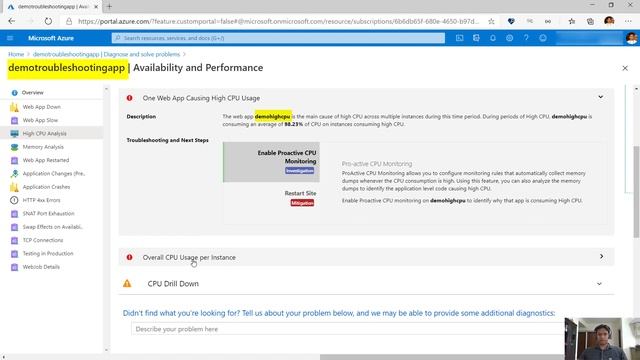
Task: Open the Web App Slow detector
Action: point(40,120)
